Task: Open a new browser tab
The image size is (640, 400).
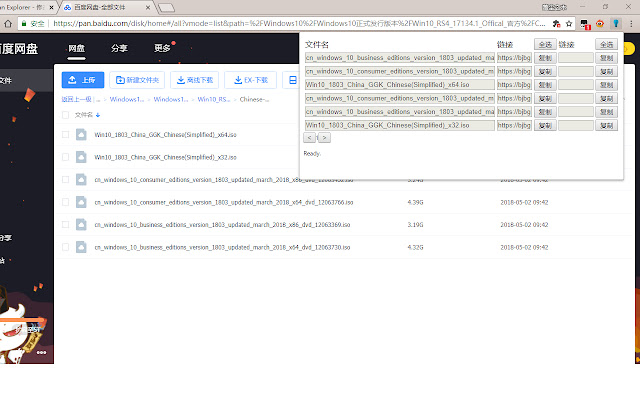Action: click(x=166, y=7)
